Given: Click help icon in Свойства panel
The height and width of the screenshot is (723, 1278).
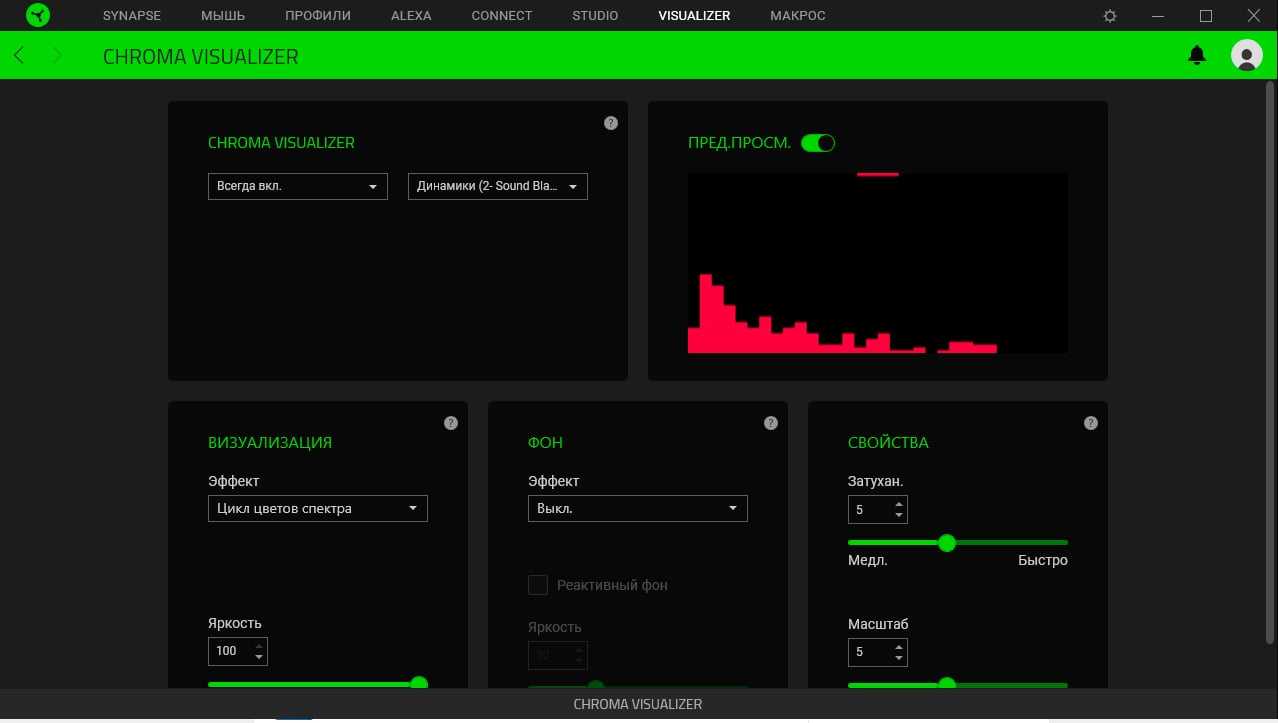Looking at the screenshot, I should 1091,423.
